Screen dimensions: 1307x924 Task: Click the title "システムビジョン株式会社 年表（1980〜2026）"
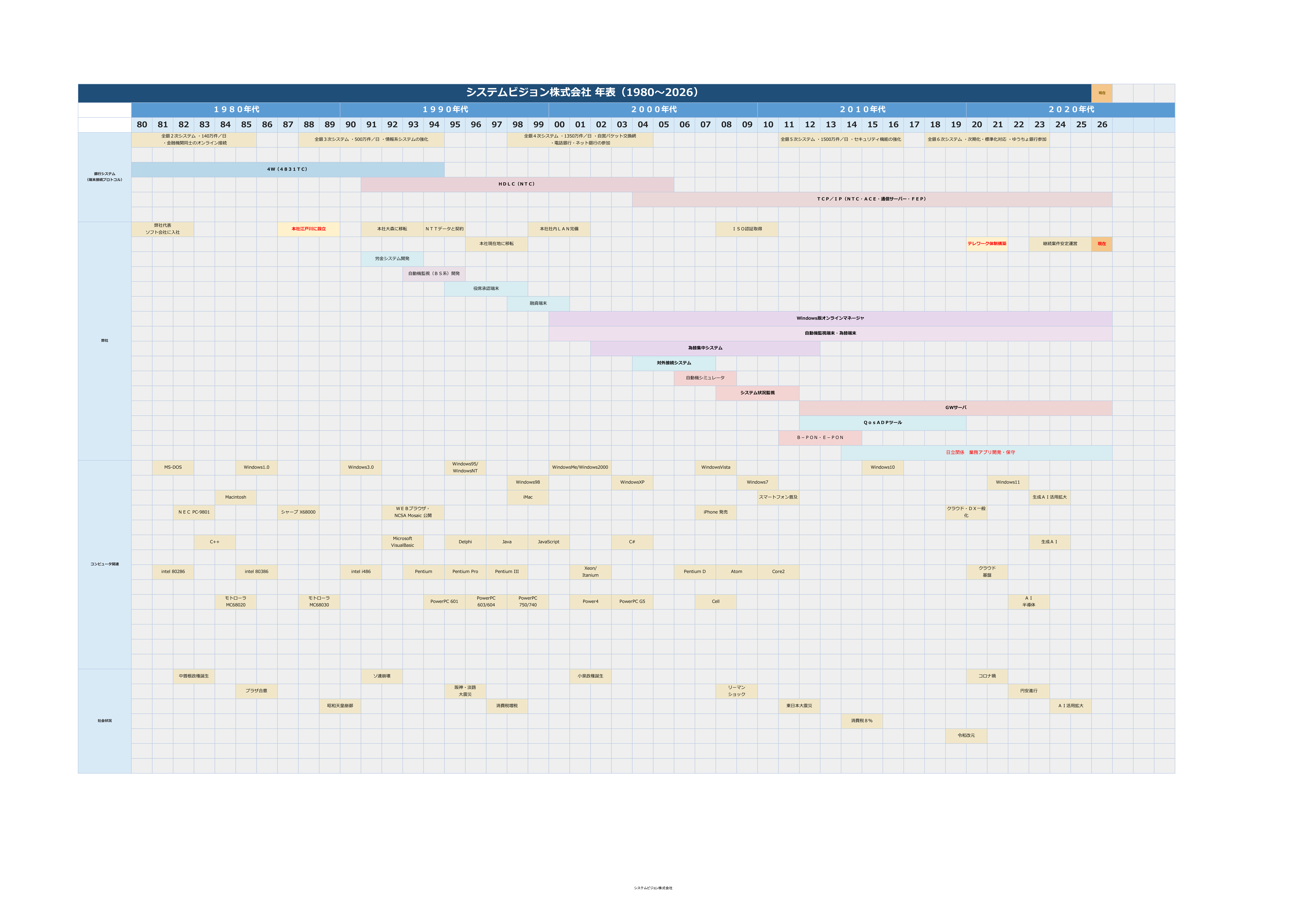(585, 93)
